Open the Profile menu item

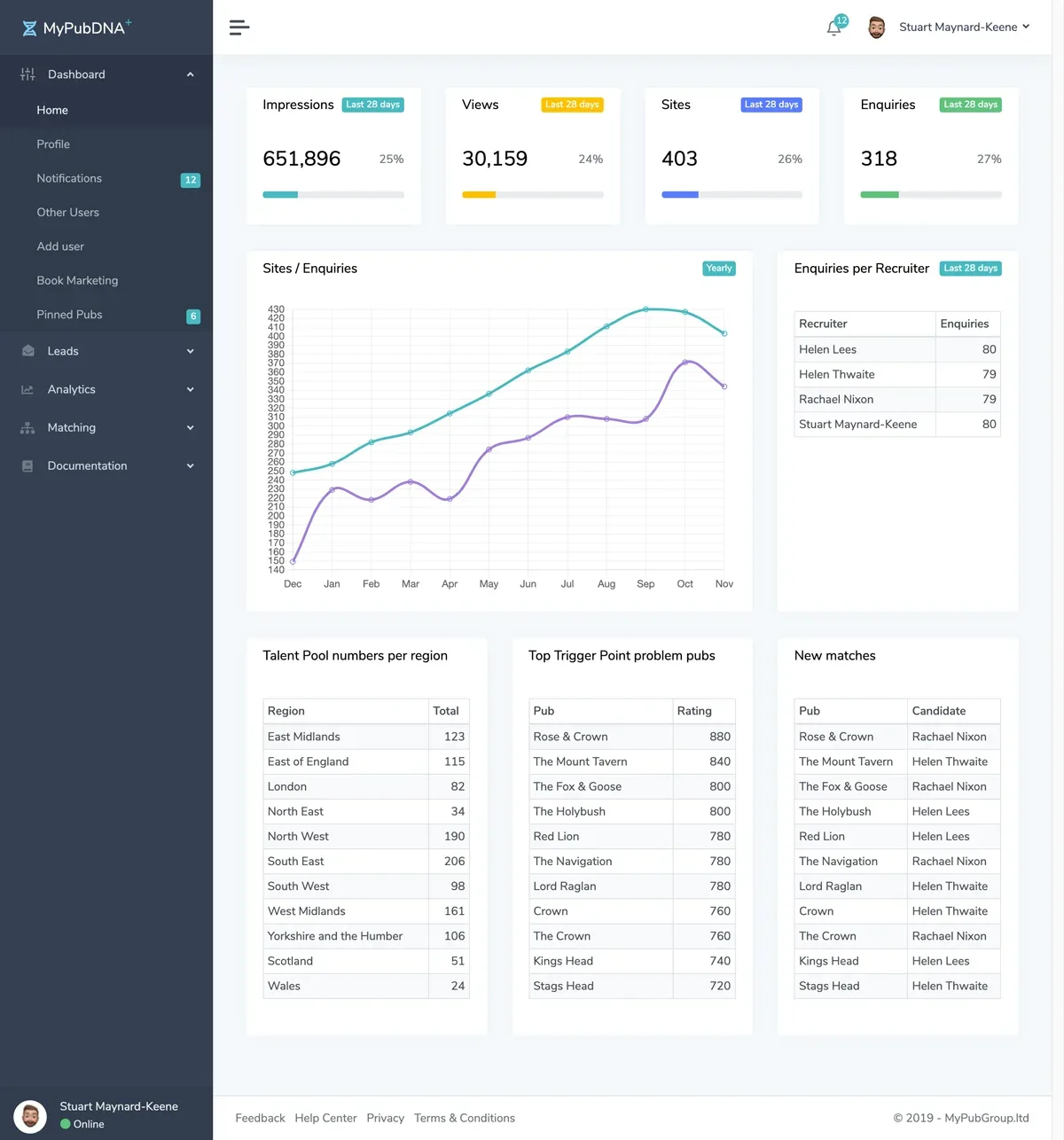tap(53, 144)
